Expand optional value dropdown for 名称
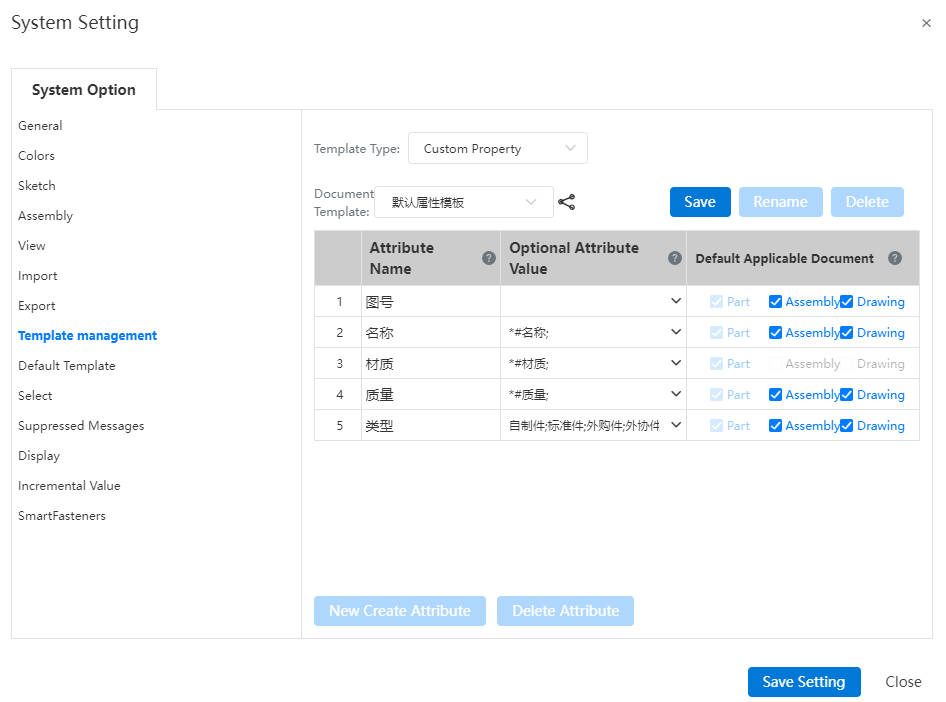Screen dimensions: 946x702 (676, 332)
